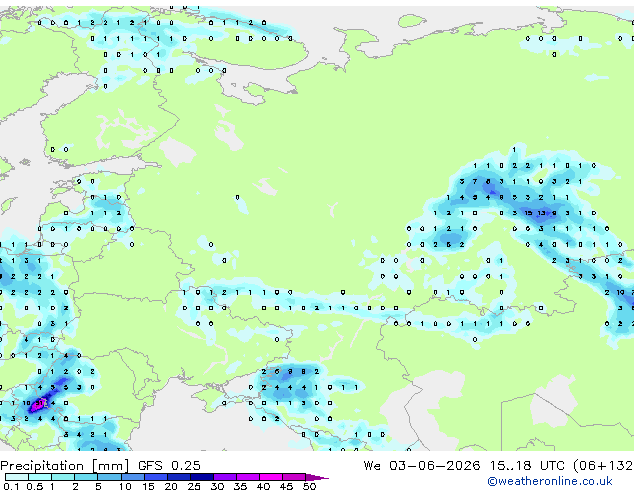The width and height of the screenshot is (634, 490).
Task: Pick the 30–35 mm purple legend swatch
Action: (225, 477)
